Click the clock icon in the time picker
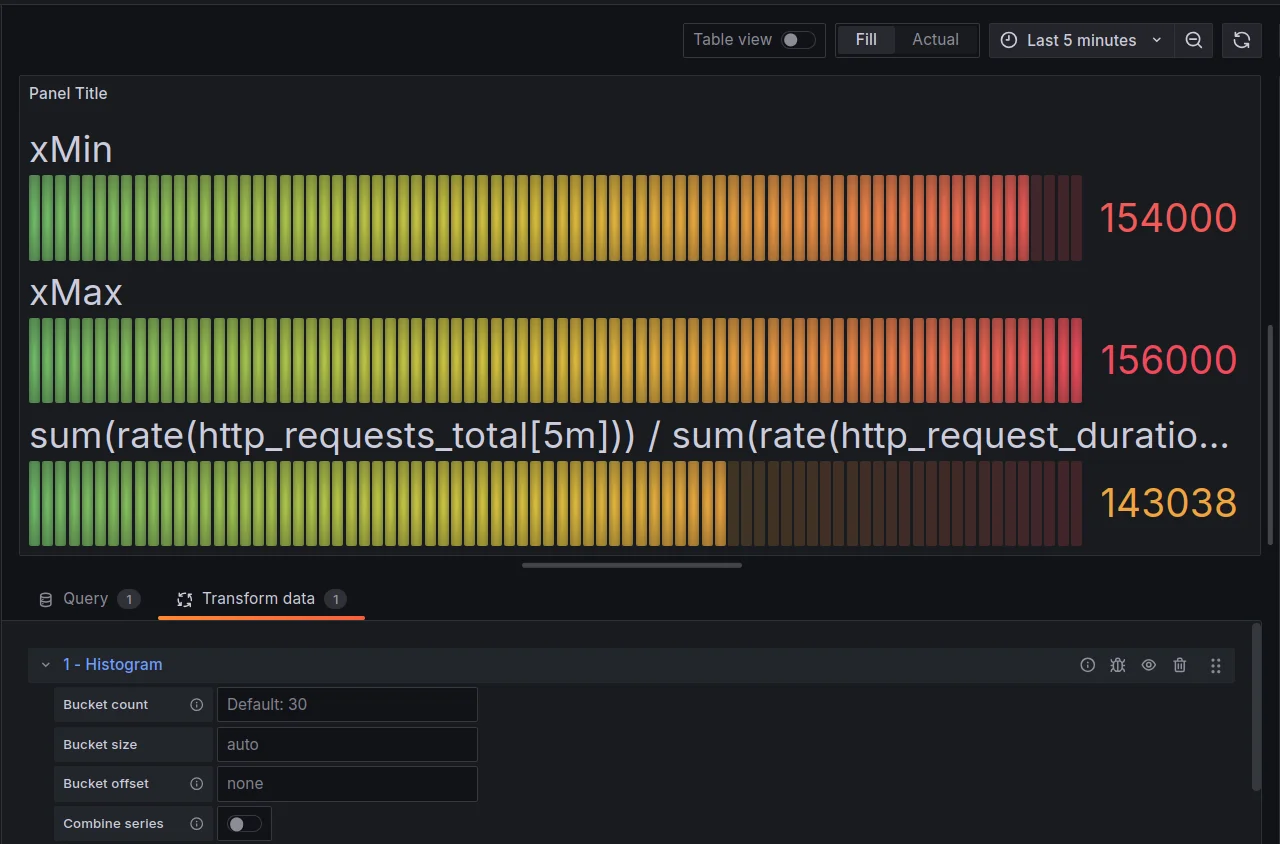 (1008, 40)
